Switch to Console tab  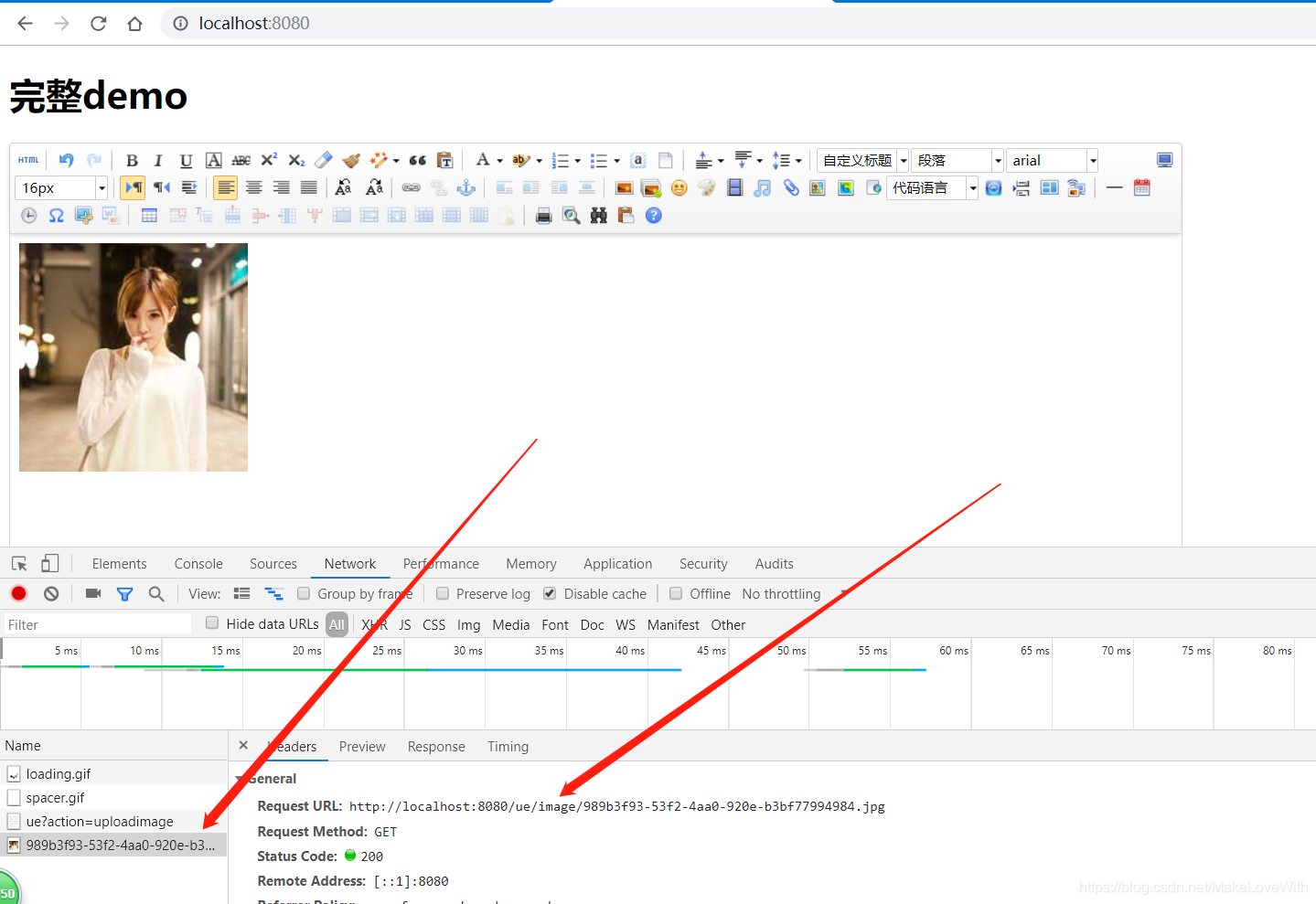tap(198, 564)
